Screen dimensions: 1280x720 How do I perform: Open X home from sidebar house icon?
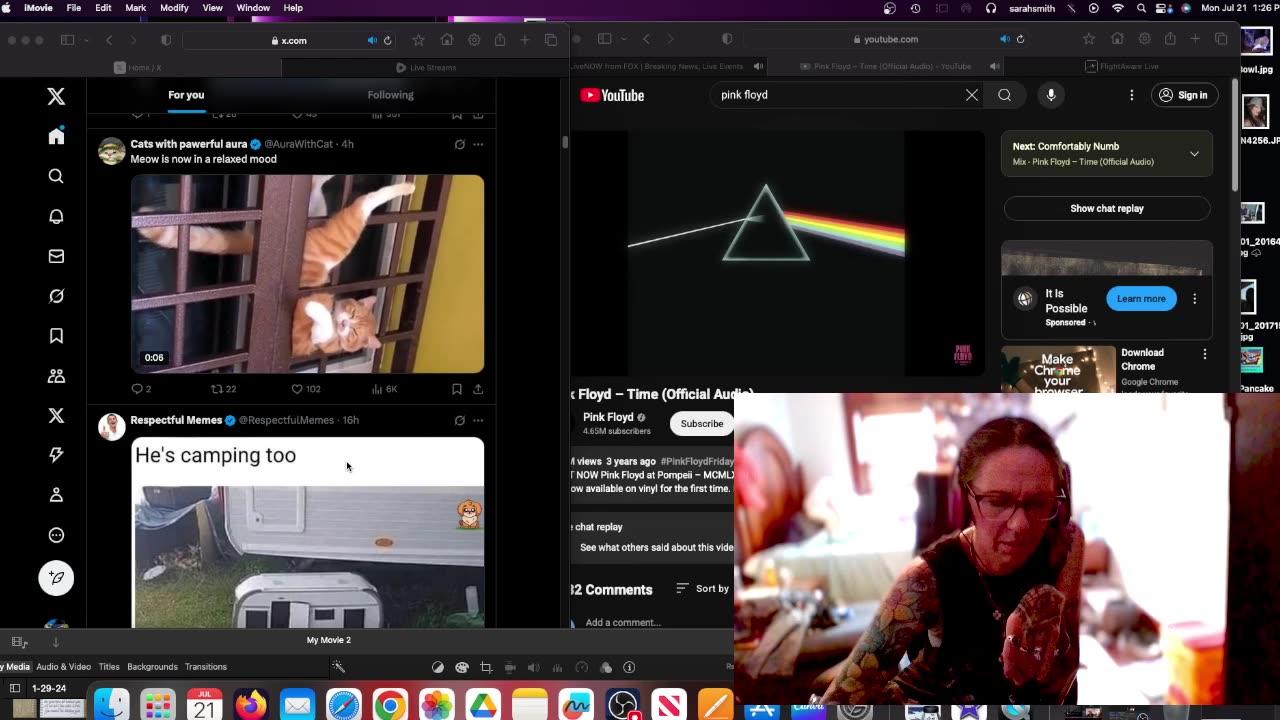click(56, 136)
